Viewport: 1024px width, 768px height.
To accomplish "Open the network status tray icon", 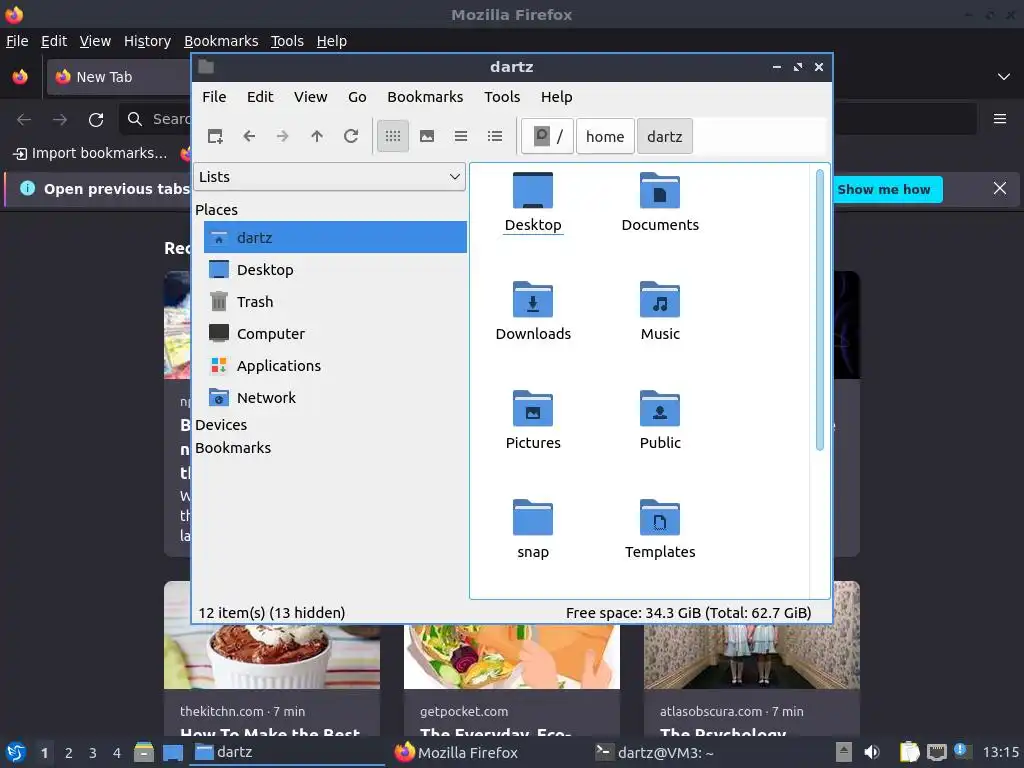I will click(x=937, y=752).
